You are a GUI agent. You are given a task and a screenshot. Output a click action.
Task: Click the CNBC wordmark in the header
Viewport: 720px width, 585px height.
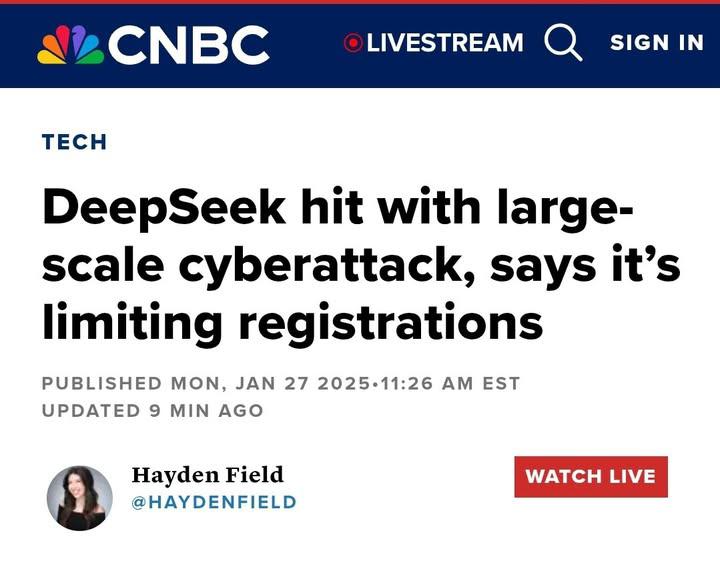click(x=189, y=45)
